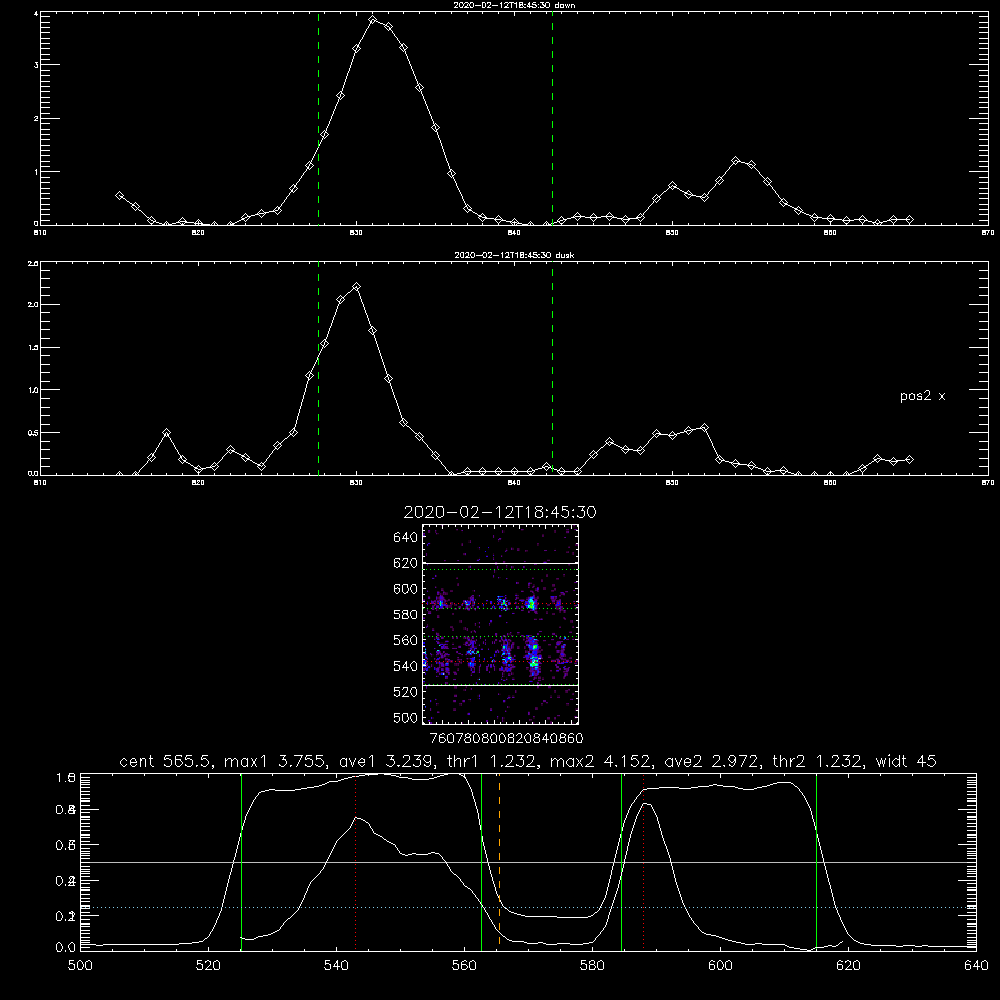The height and width of the screenshot is (1000, 1000).
Task: Click the small dusk peak diamond near 818
Action: [x=166, y=433]
